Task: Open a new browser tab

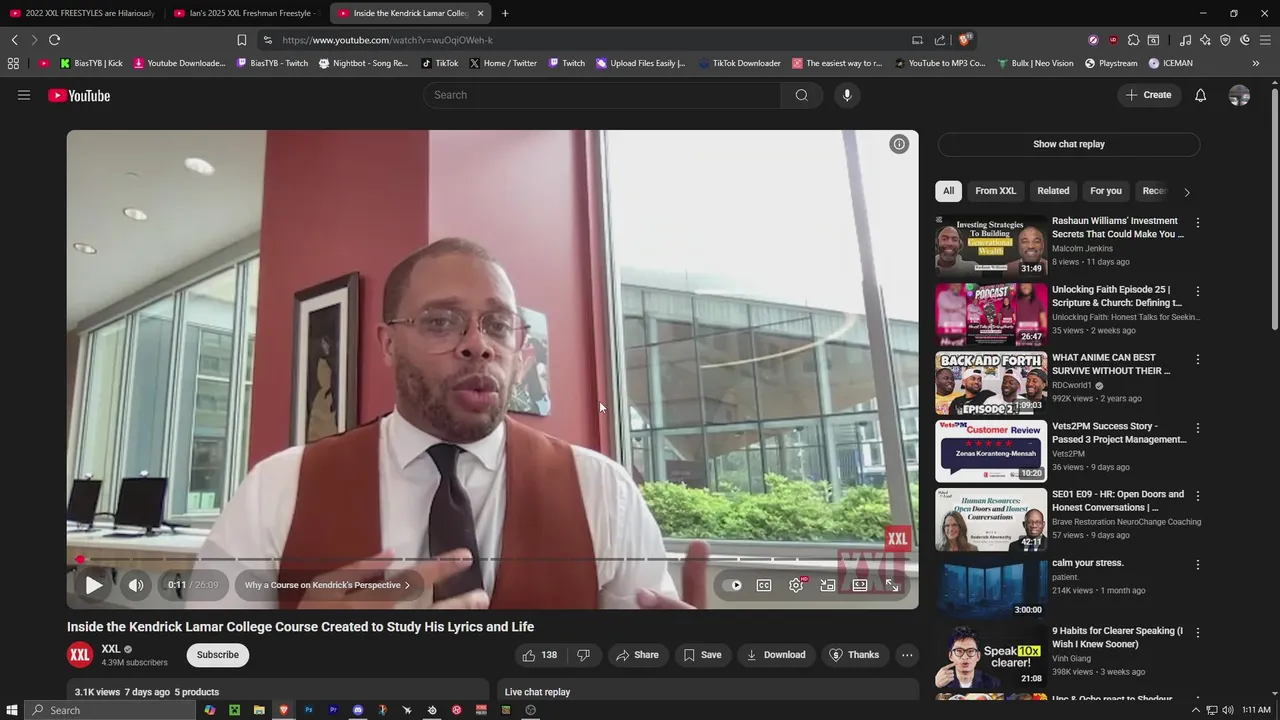Action: tap(505, 13)
